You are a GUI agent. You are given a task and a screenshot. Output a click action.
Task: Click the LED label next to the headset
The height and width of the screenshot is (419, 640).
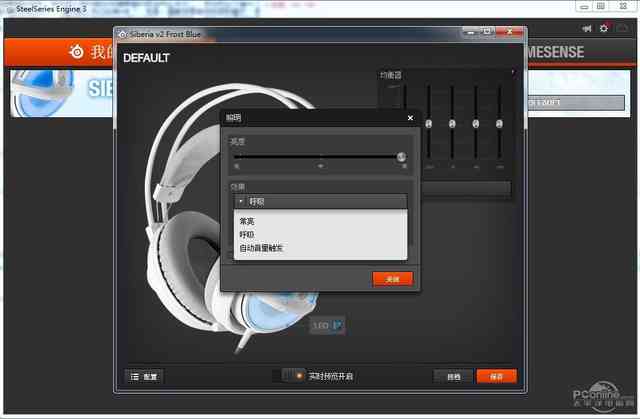[x=321, y=326]
